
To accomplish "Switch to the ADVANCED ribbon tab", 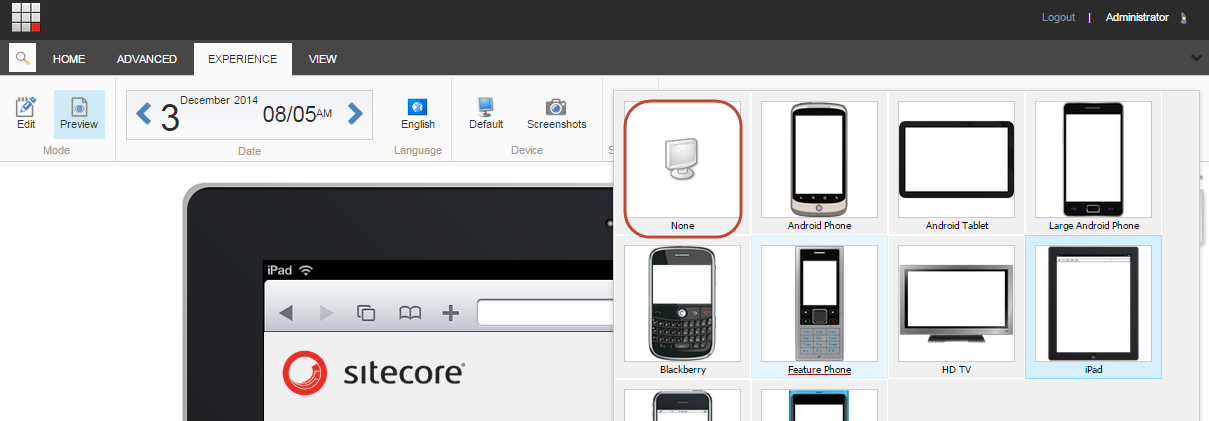I will (x=146, y=59).
